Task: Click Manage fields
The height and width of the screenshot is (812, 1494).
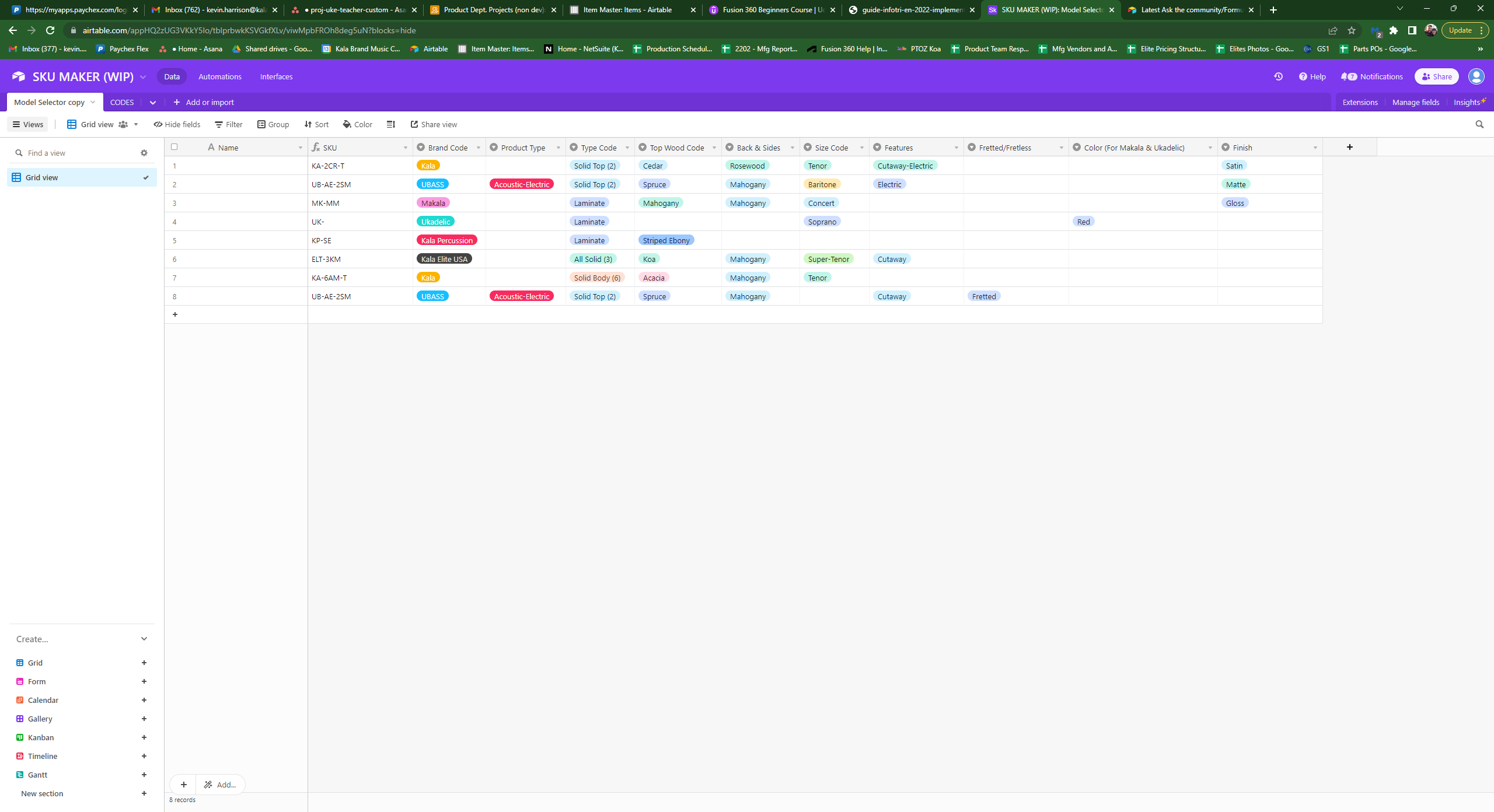Action: pyautogui.click(x=1416, y=102)
